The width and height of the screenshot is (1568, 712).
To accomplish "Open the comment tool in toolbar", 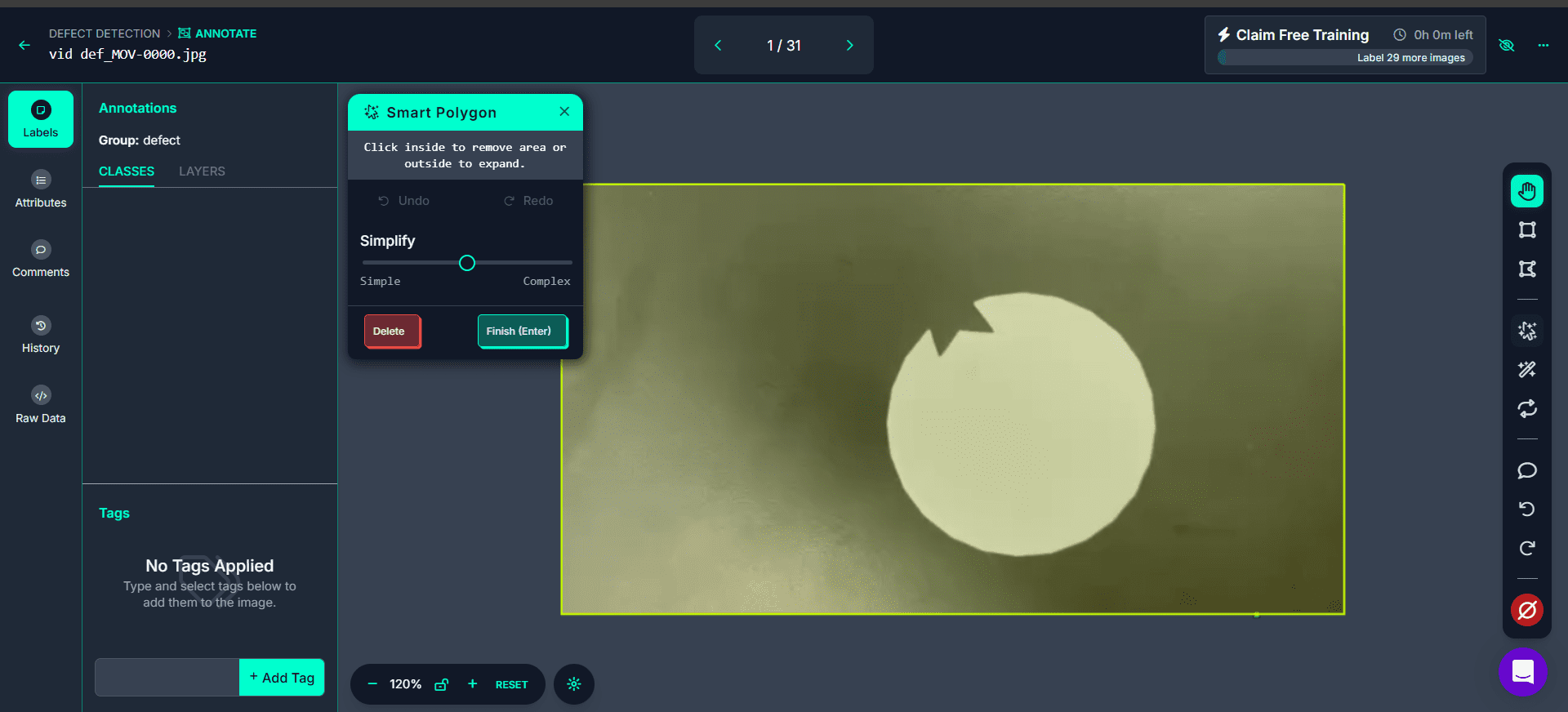I will tap(1526, 470).
